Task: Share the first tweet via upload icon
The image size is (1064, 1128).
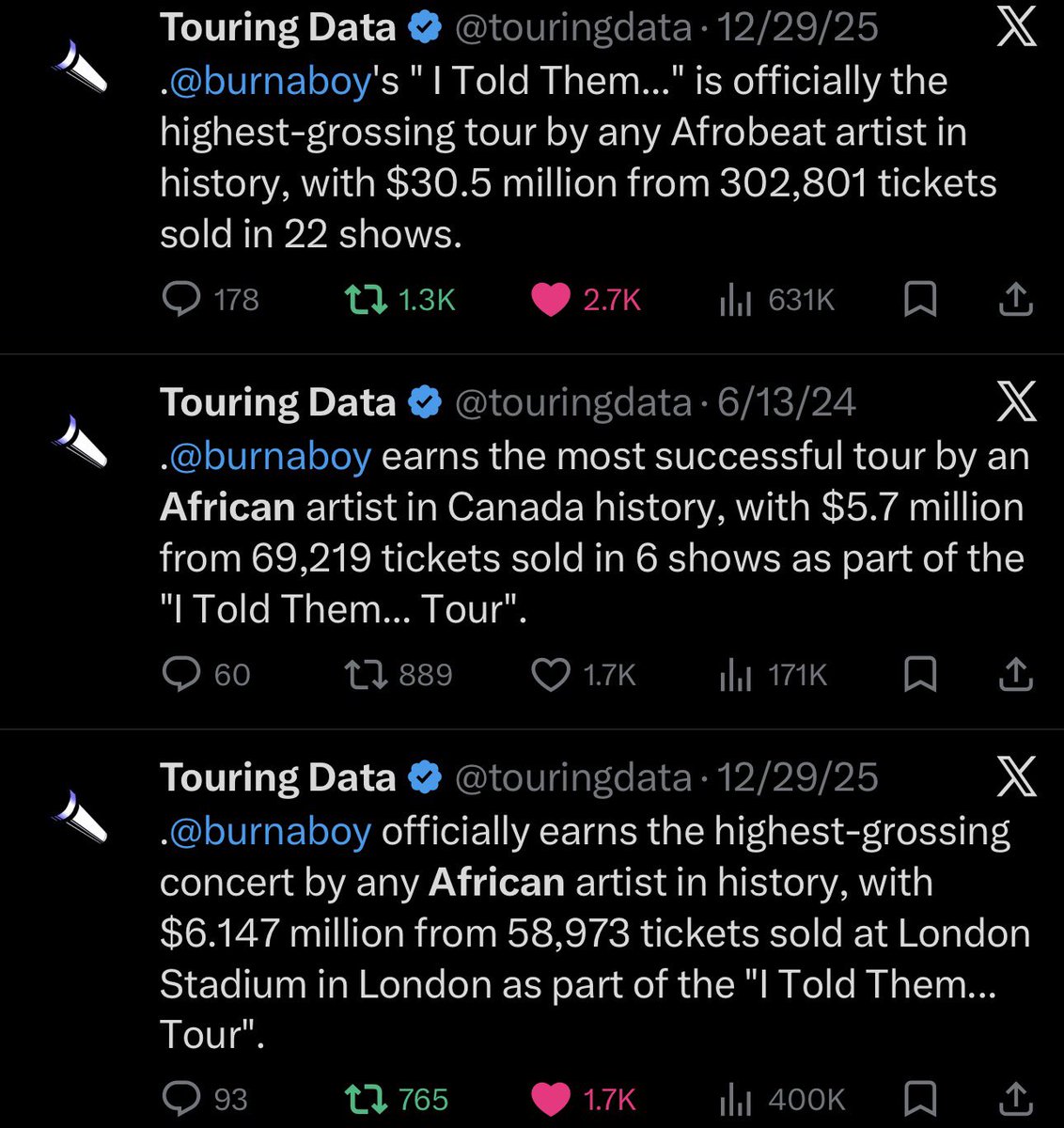Action: 1015,300
